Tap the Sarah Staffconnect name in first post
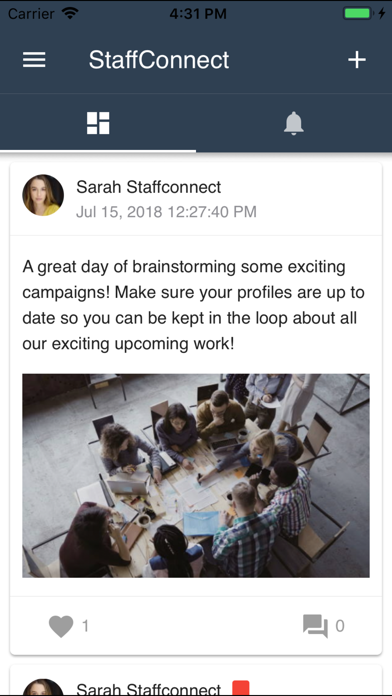The height and width of the screenshot is (696, 392). pos(148,187)
